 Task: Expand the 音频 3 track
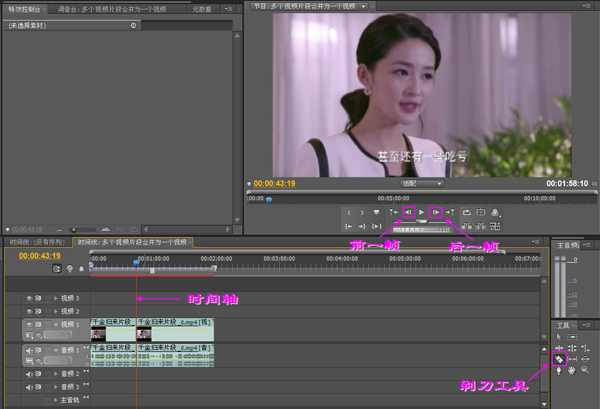click(x=56, y=387)
